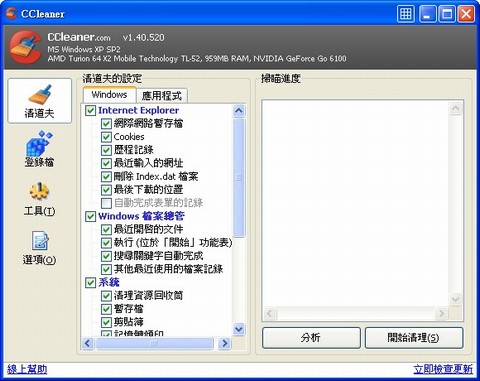Image resolution: width=480 pixels, height=381 pixels.
Task: Click the checklist scroll up arrow
Action: [239, 111]
